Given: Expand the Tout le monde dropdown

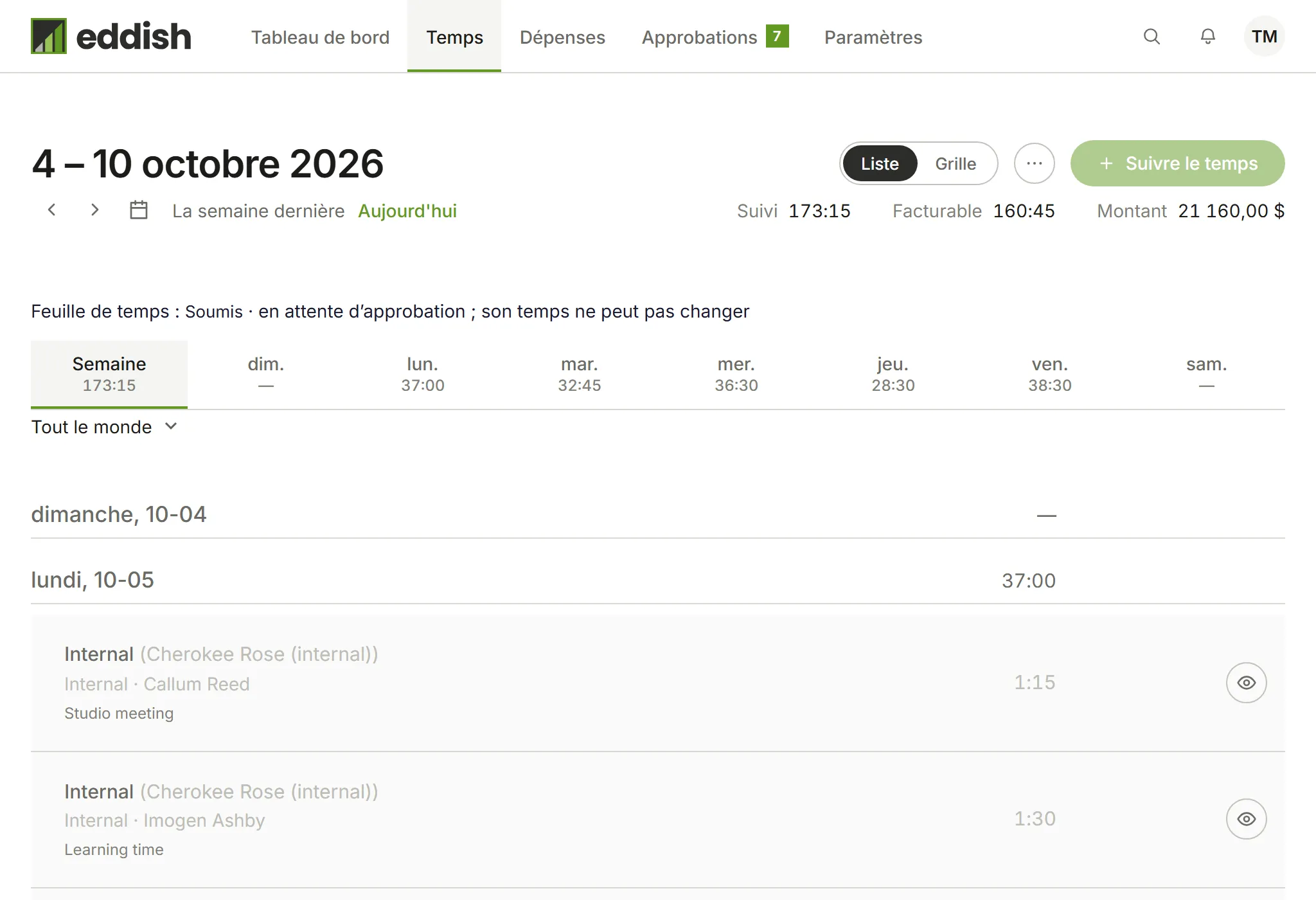Looking at the screenshot, I should point(104,428).
